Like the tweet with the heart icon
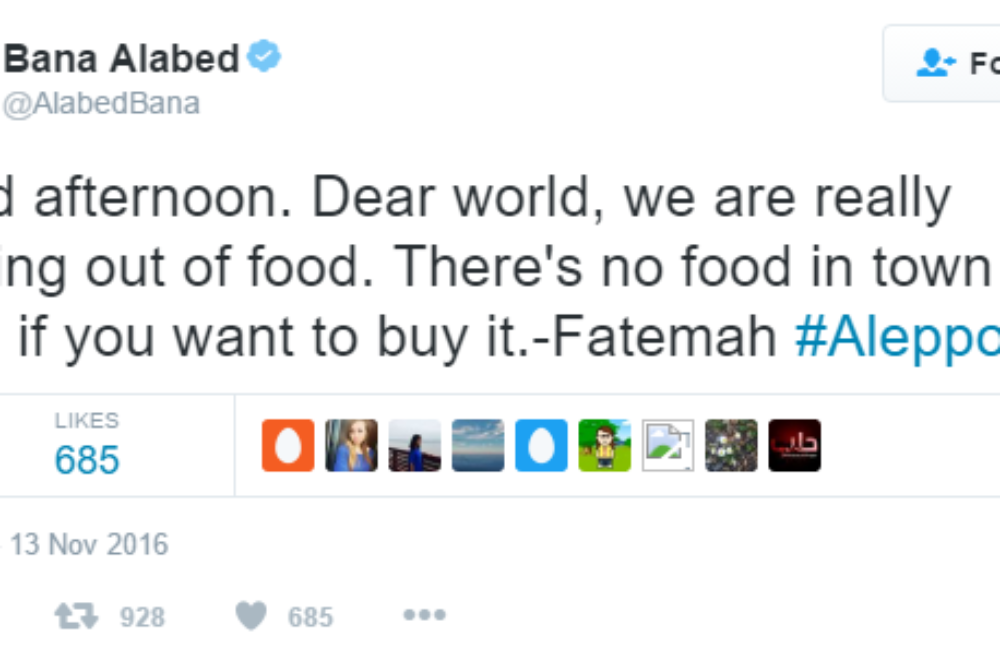Image resolution: width=1000 pixels, height=666 pixels. (x=251, y=616)
